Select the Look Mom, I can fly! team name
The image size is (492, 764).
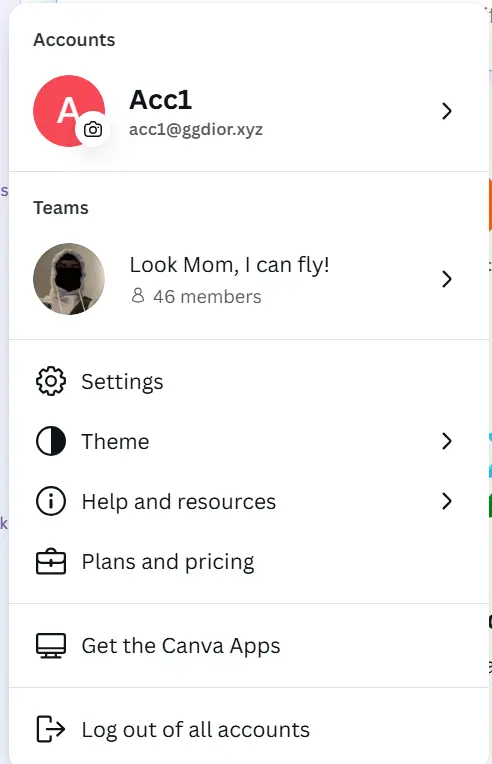click(x=229, y=265)
